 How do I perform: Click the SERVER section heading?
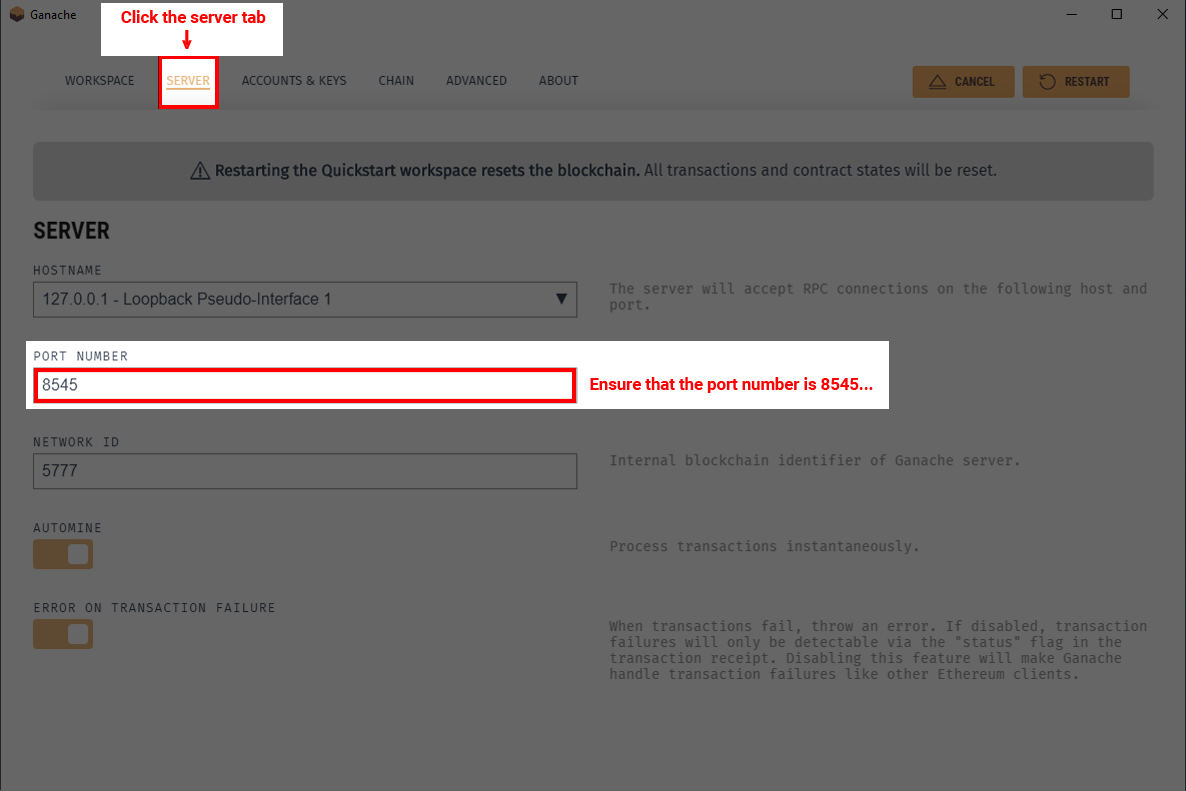(x=71, y=231)
